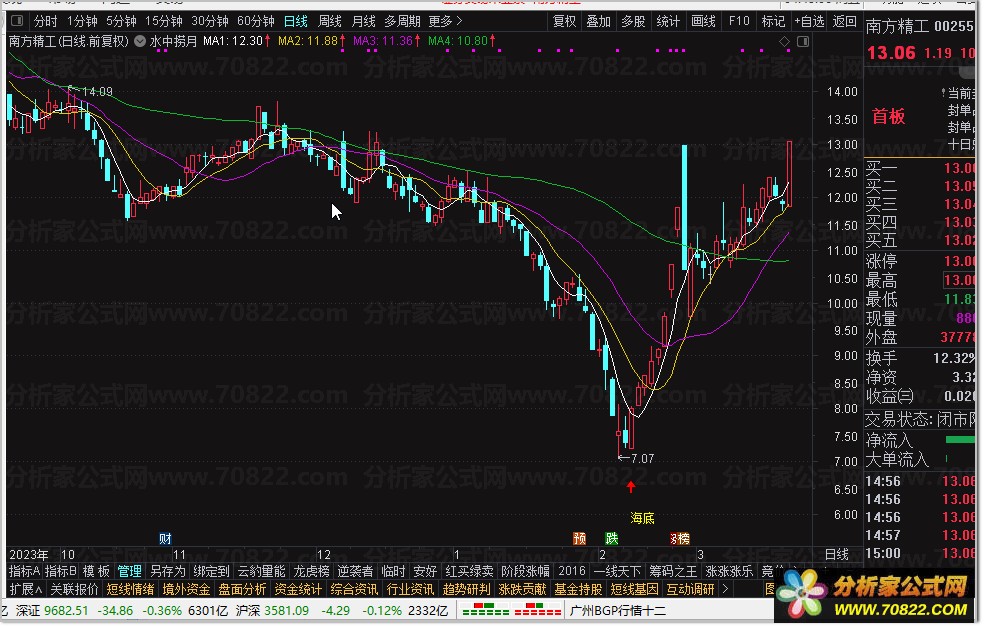Select the 逆袭者 indicator

(355, 571)
